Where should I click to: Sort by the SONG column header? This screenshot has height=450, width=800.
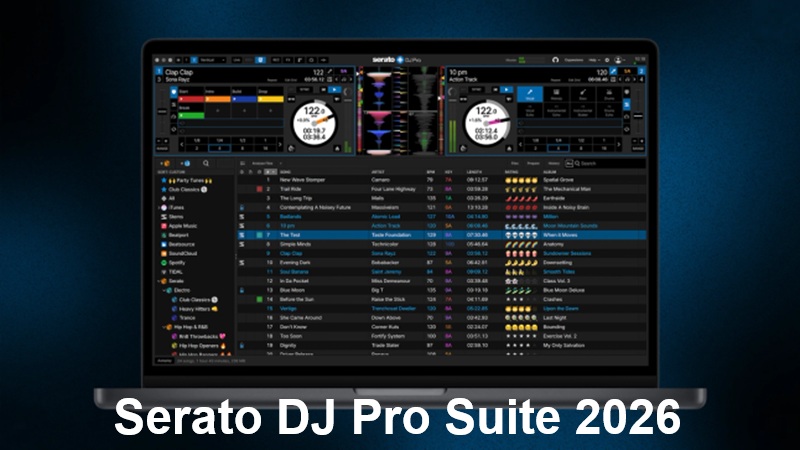285,172
